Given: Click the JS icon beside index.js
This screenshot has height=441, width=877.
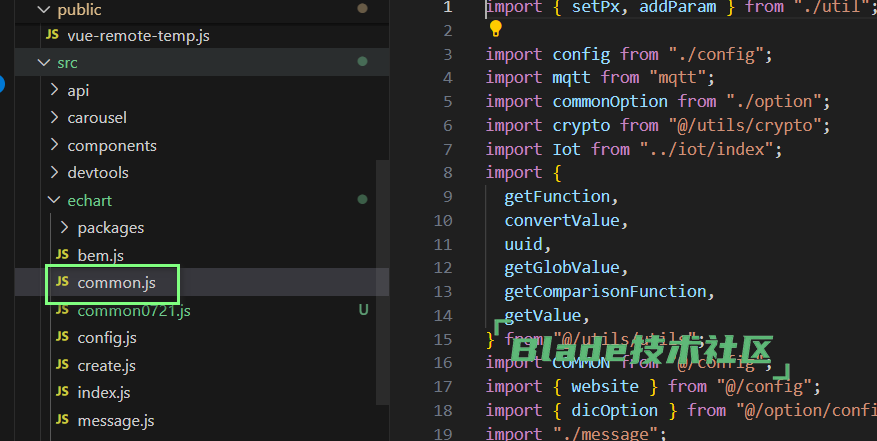Looking at the screenshot, I should [x=63, y=393].
